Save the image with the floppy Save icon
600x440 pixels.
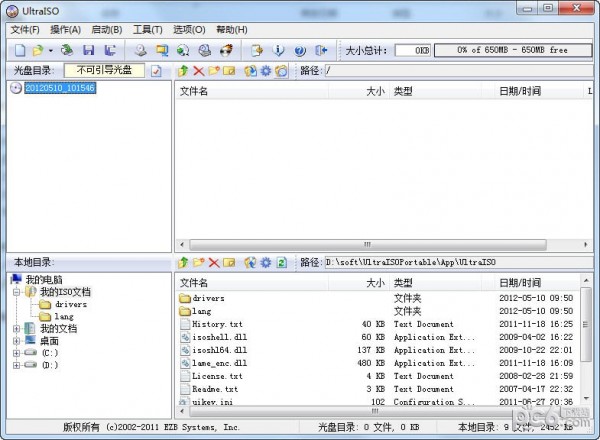click(x=89, y=50)
